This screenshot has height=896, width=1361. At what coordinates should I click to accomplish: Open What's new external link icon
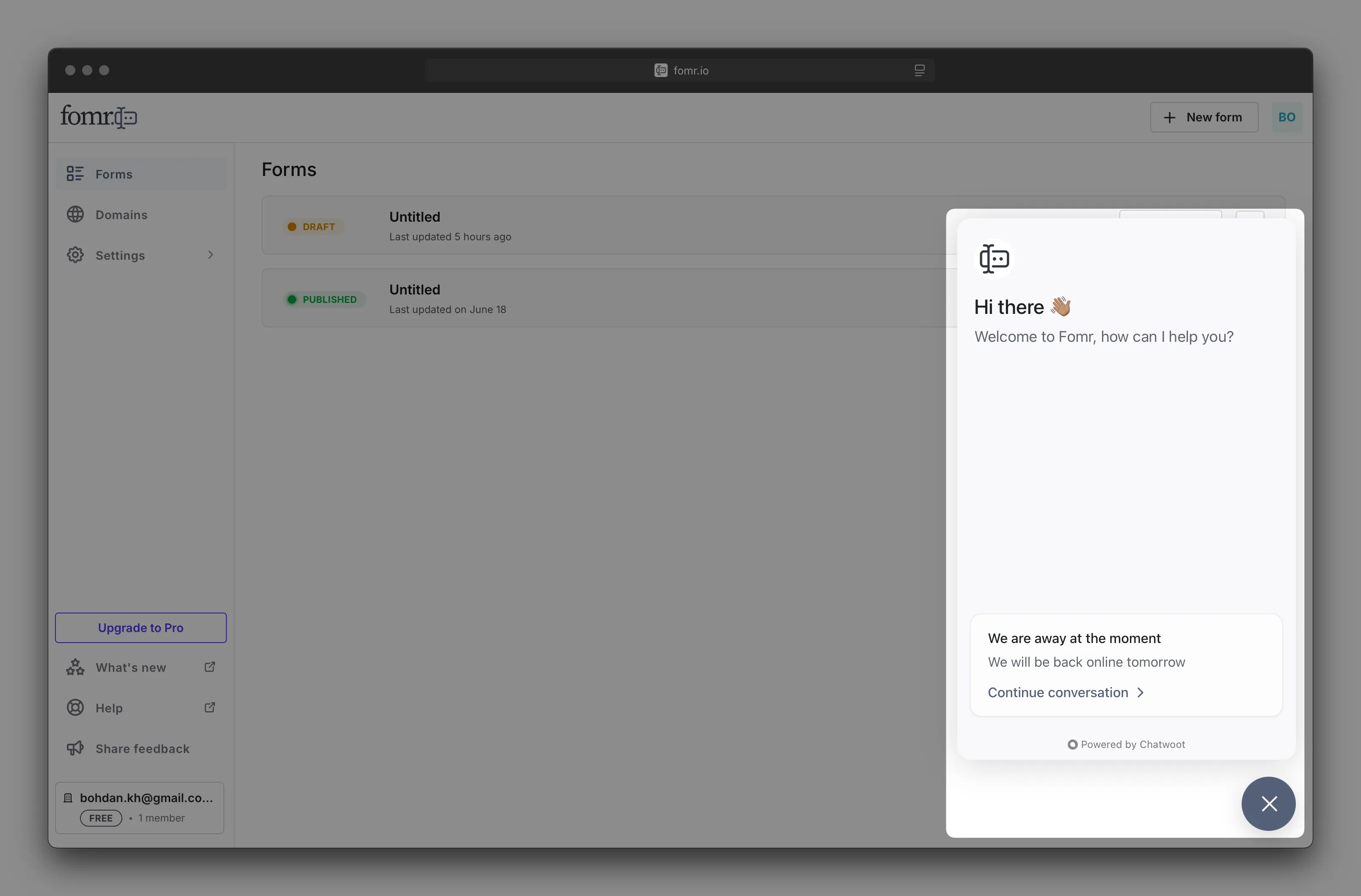[210, 667]
